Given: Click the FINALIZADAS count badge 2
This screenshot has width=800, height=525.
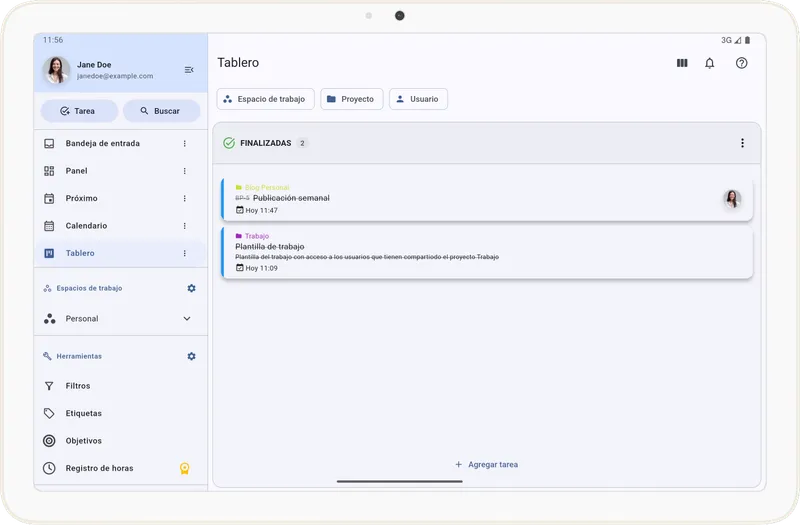Looking at the screenshot, I should click(x=302, y=143).
